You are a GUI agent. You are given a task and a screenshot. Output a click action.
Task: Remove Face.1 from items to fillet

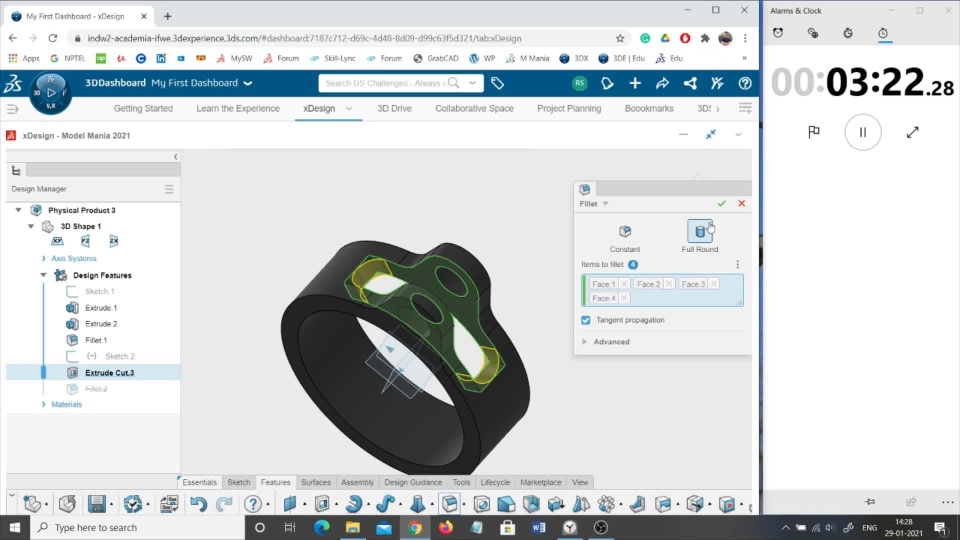click(624, 284)
